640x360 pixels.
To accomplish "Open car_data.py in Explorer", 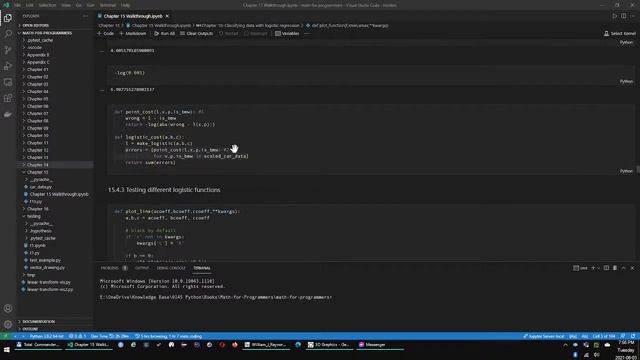I will pyautogui.click(x=41, y=187).
